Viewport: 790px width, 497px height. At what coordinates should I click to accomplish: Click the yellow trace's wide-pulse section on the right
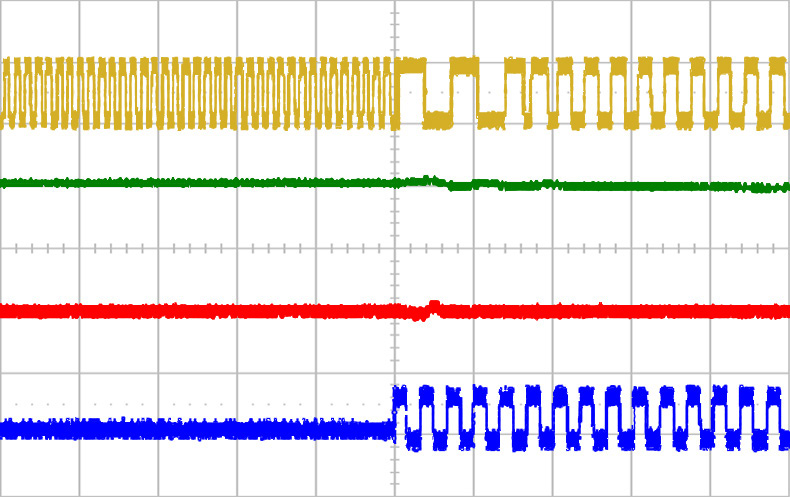620,93
